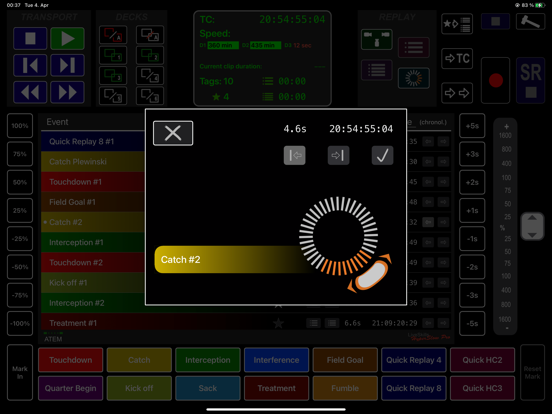552x414 pixels.
Task: Jump to previous clip in Transport
Action: (30, 65)
